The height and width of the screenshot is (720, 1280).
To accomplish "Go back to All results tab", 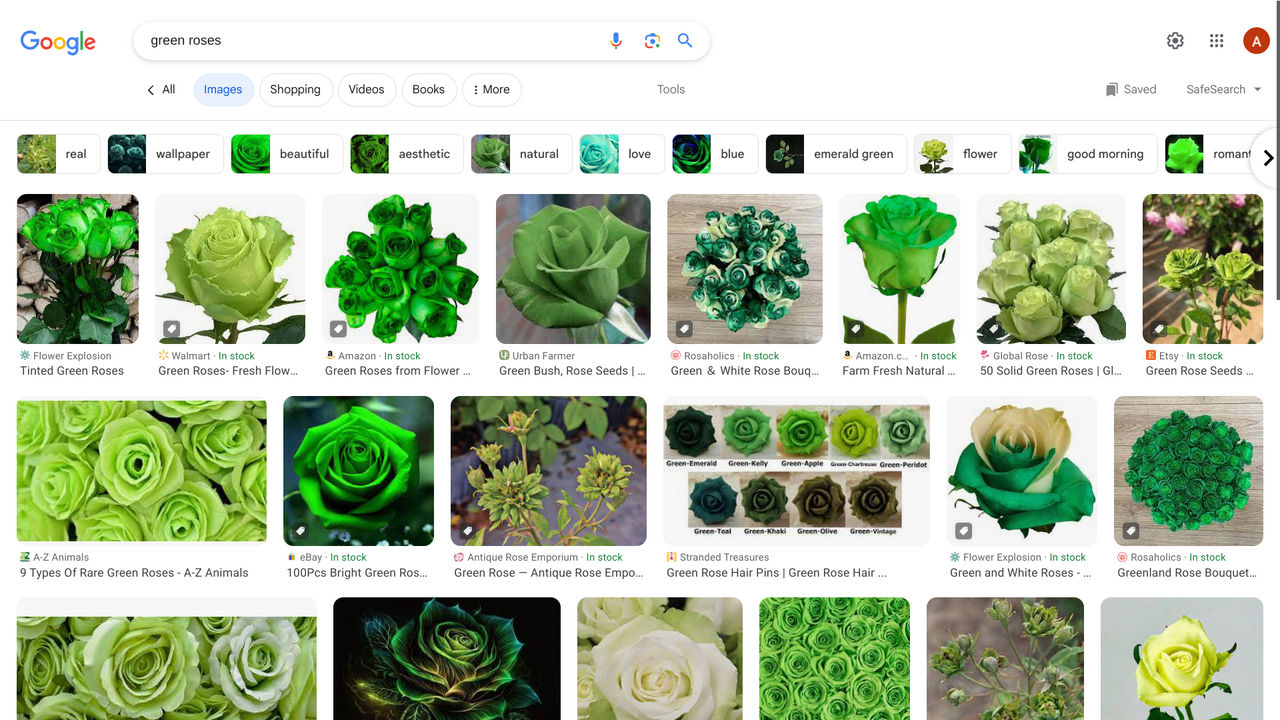I will [161, 89].
